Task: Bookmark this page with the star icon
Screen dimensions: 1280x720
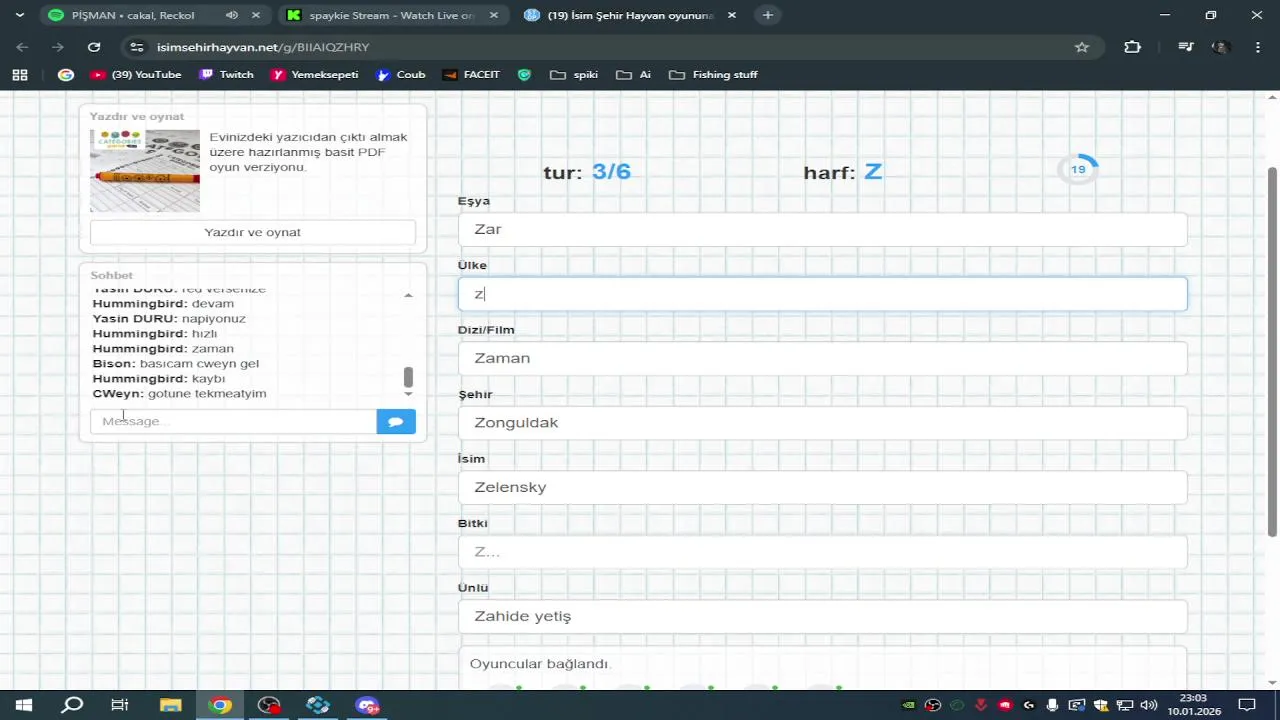Action: click(x=1081, y=47)
